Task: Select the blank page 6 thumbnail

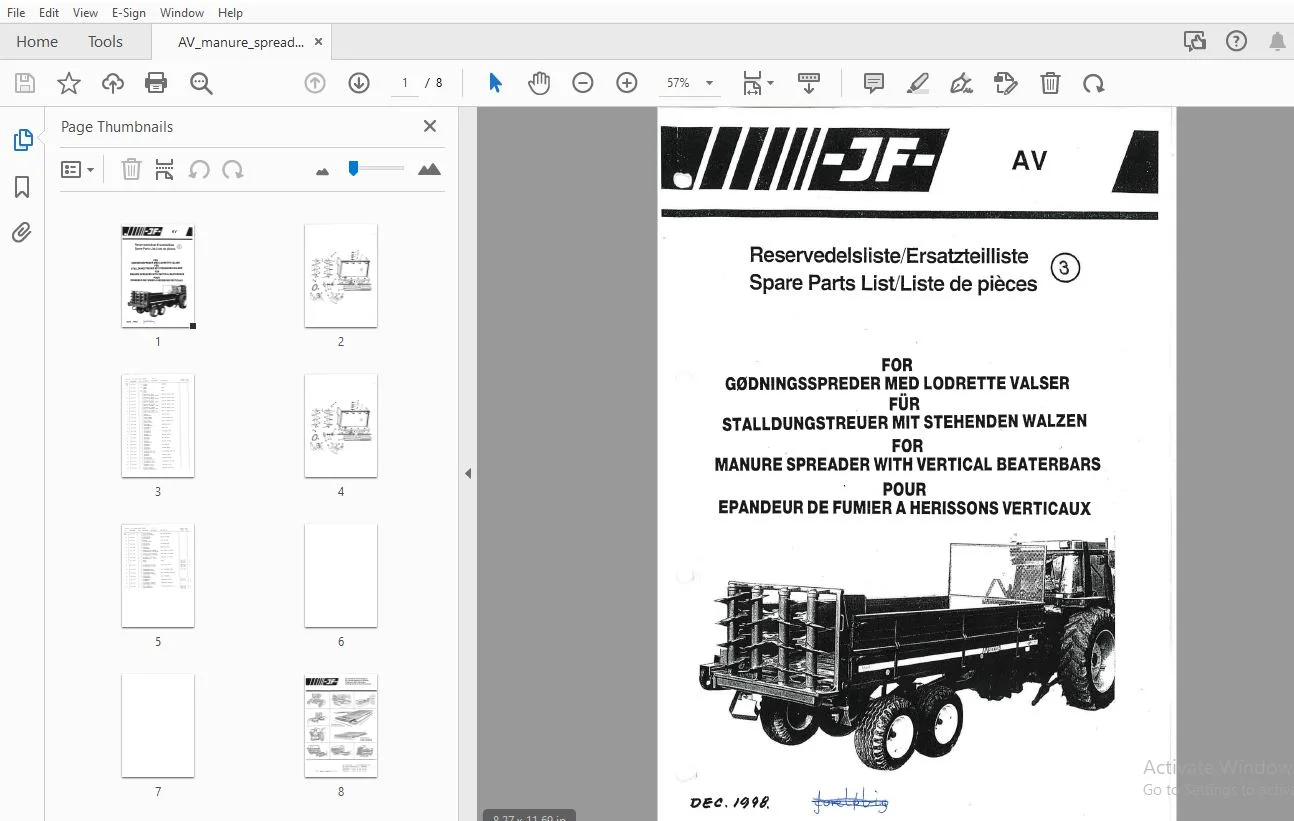Action: 341,576
